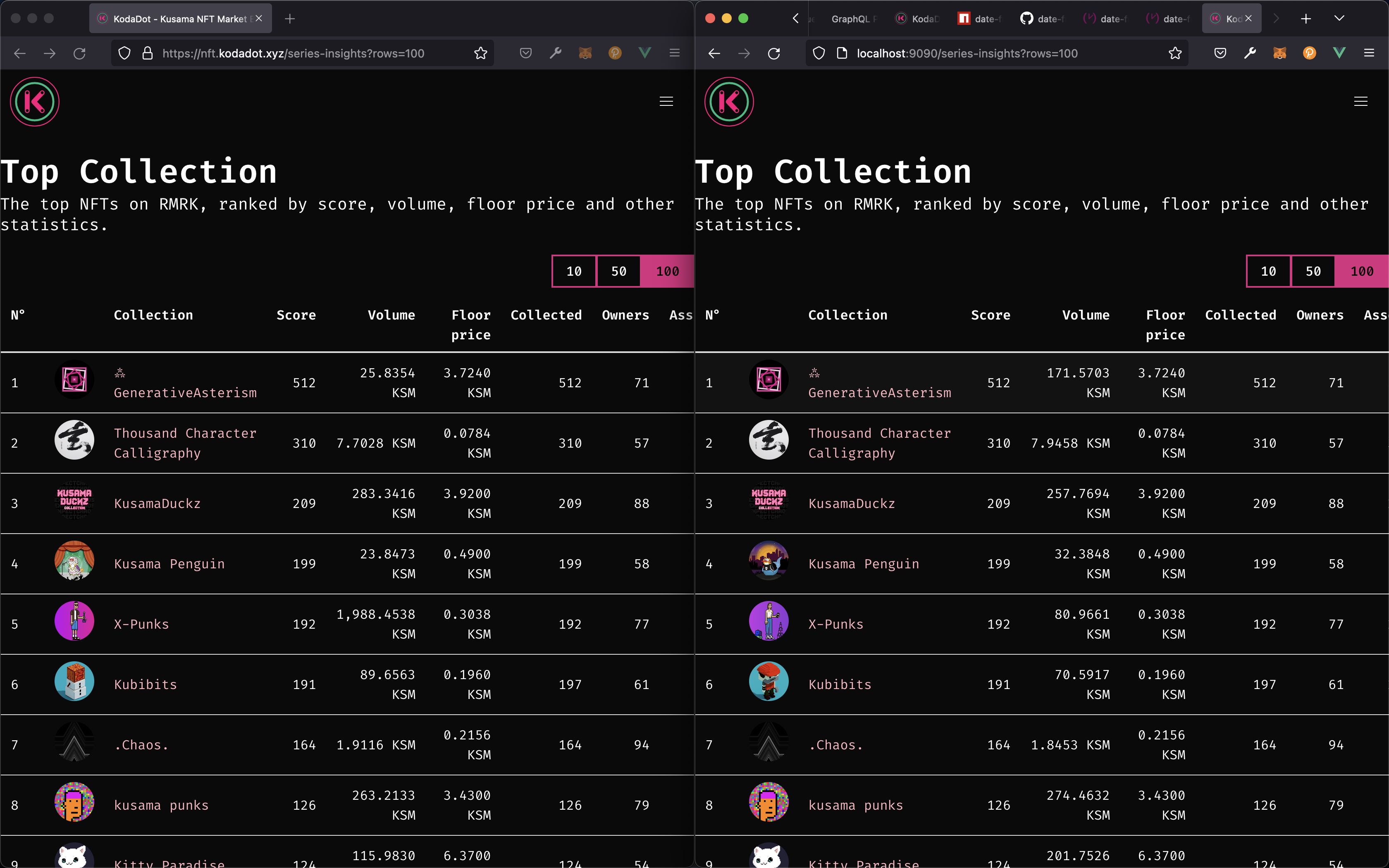Open MetaMask fox extension in right window
This screenshot has width=1389, height=868.
[x=1279, y=53]
